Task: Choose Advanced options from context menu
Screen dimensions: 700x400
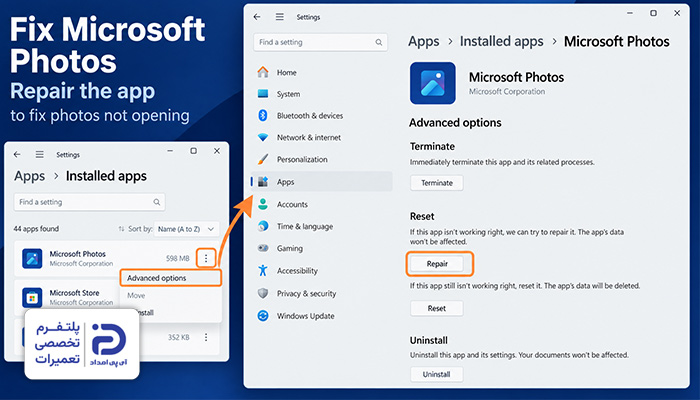Action: point(171,278)
